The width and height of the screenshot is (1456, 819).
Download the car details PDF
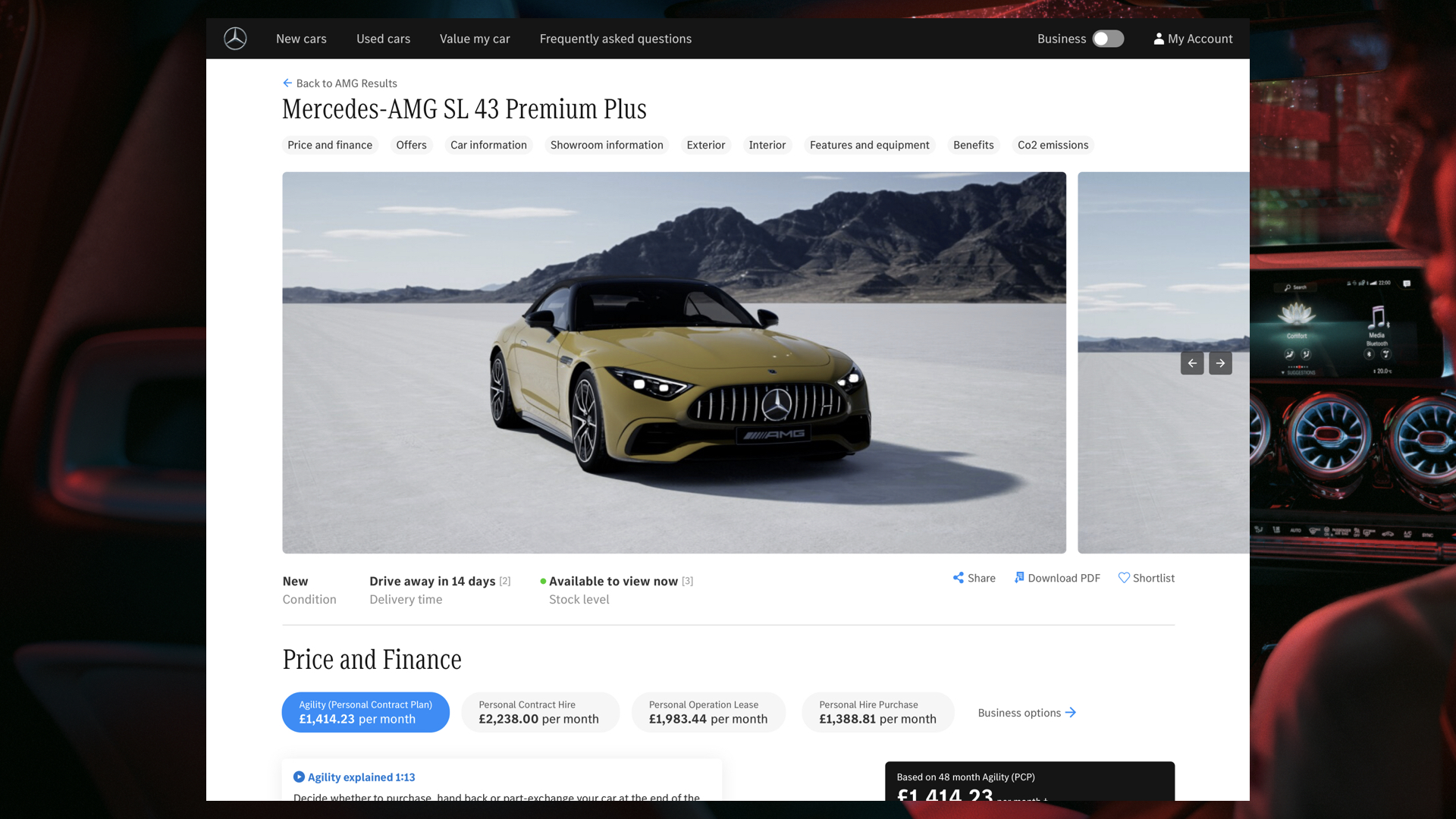click(x=1057, y=578)
